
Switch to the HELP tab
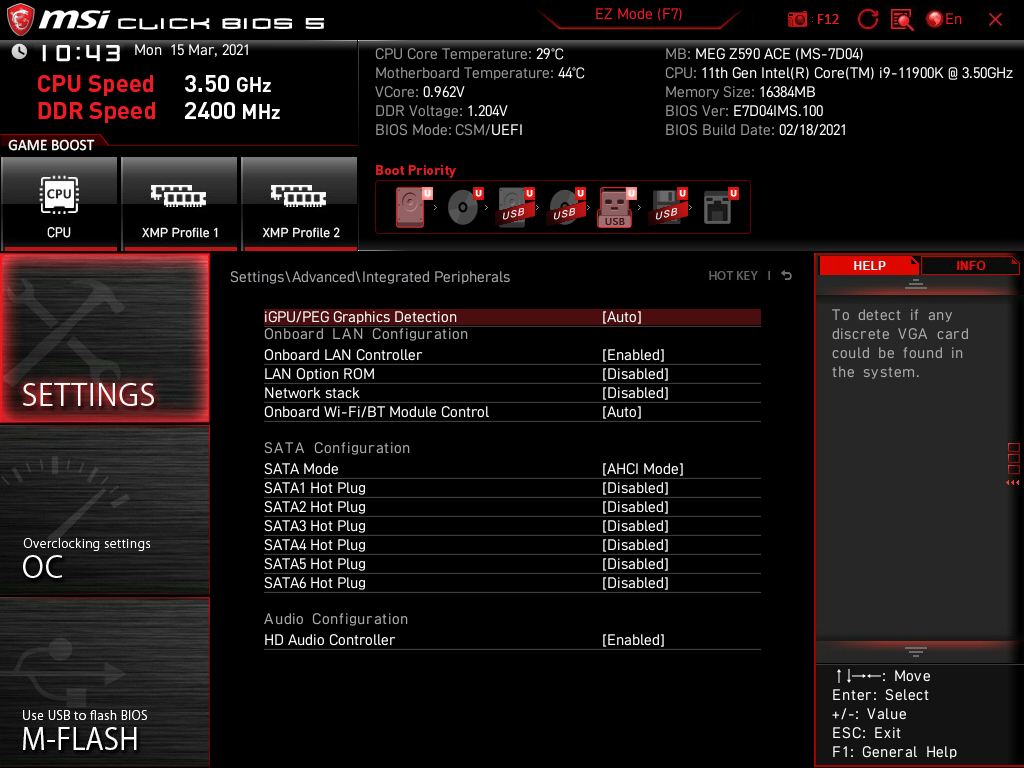coord(869,265)
